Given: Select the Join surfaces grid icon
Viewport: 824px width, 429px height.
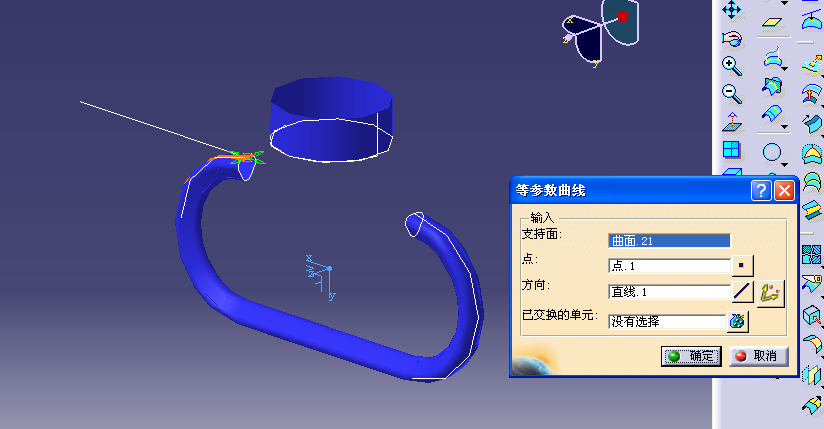Looking at the screenshot, I should [812, 255].
